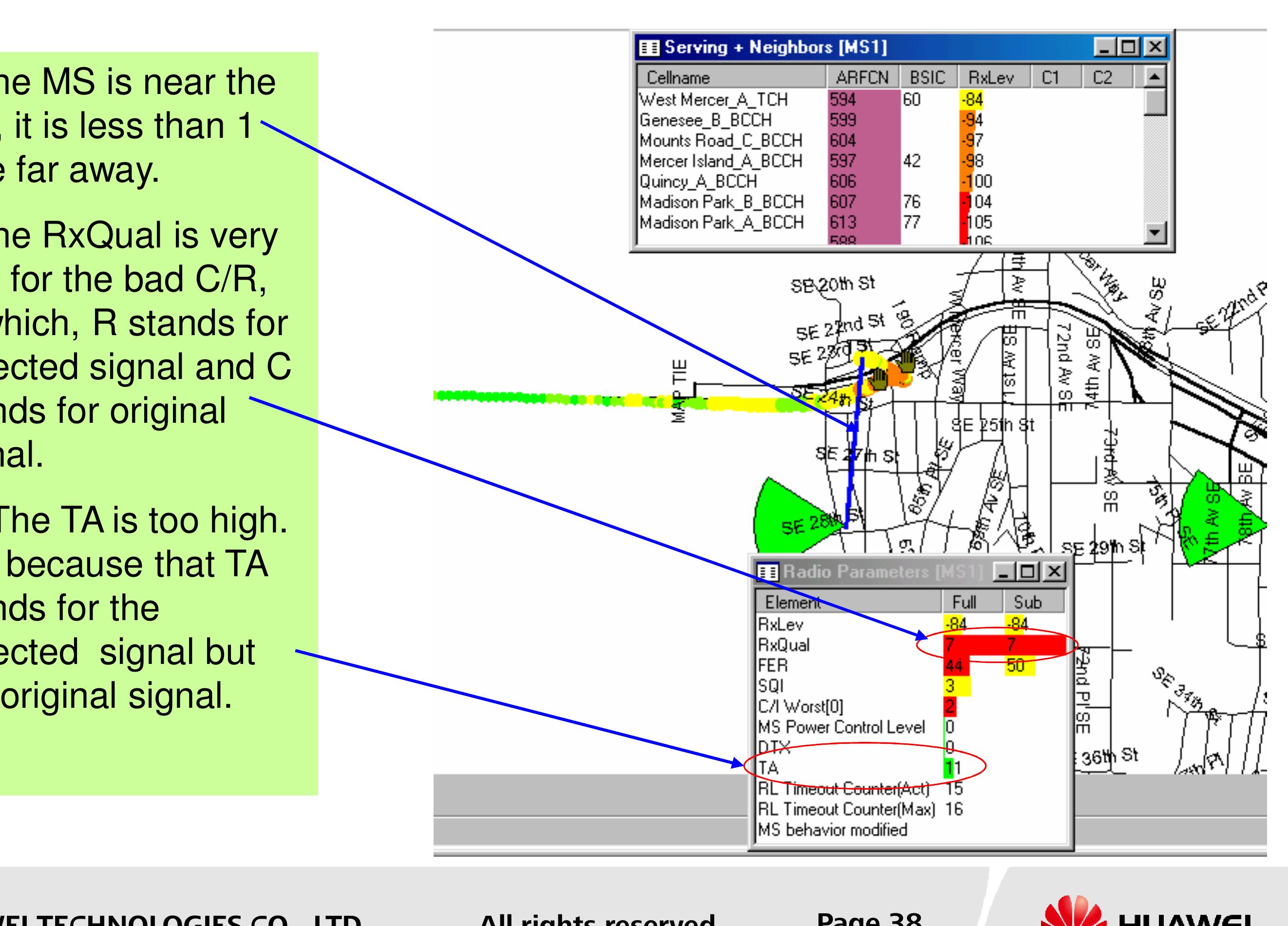Click the FER full value 44

pyautogui.click(x=955, y=665)
